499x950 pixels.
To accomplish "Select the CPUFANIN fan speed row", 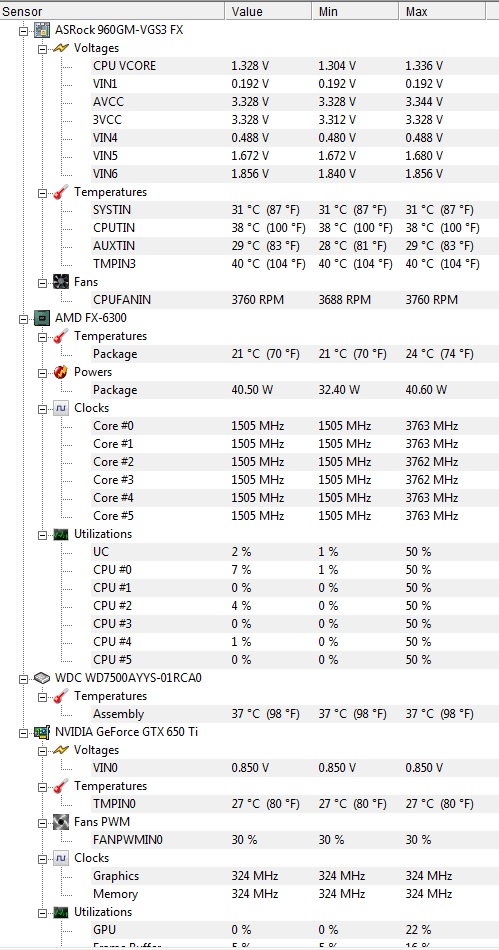I will (289, 300).
